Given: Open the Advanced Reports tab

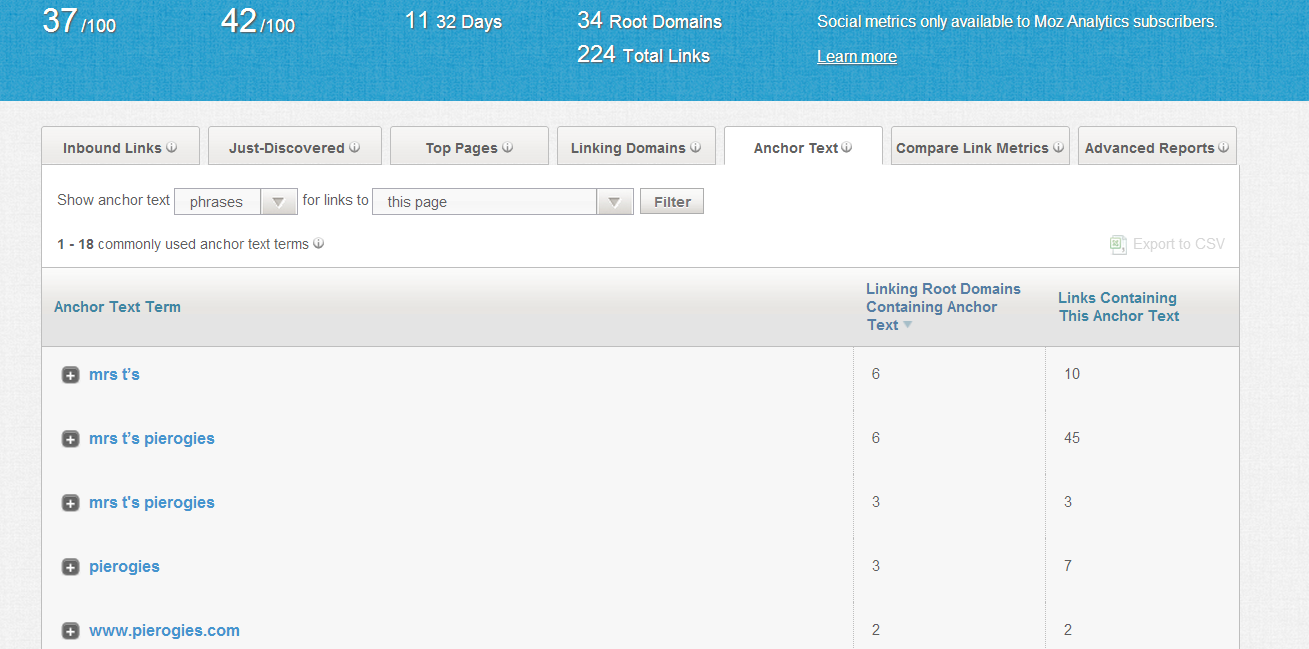Looking at the screenshot, I should (1157, 146).
